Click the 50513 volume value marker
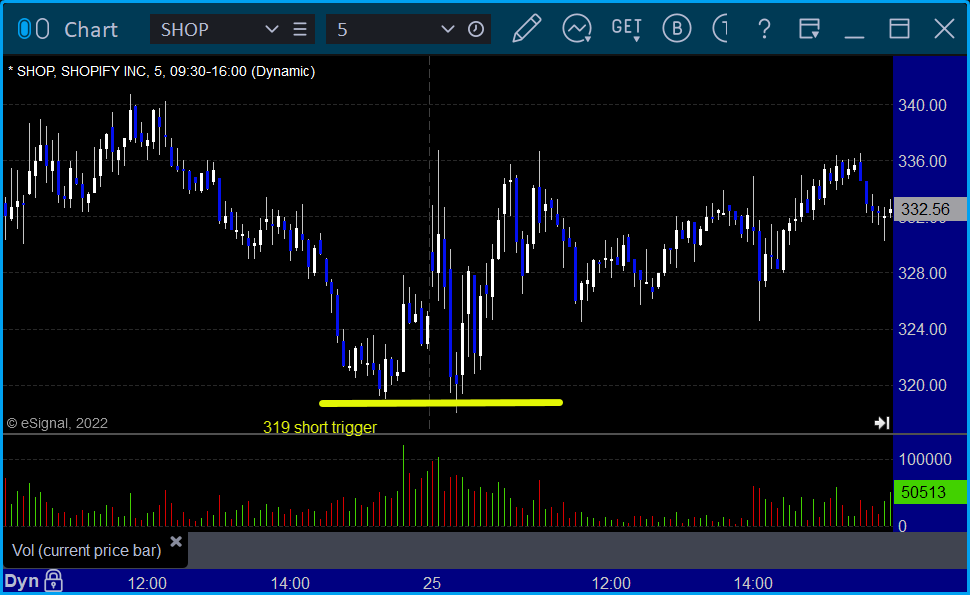 point(930,492)
